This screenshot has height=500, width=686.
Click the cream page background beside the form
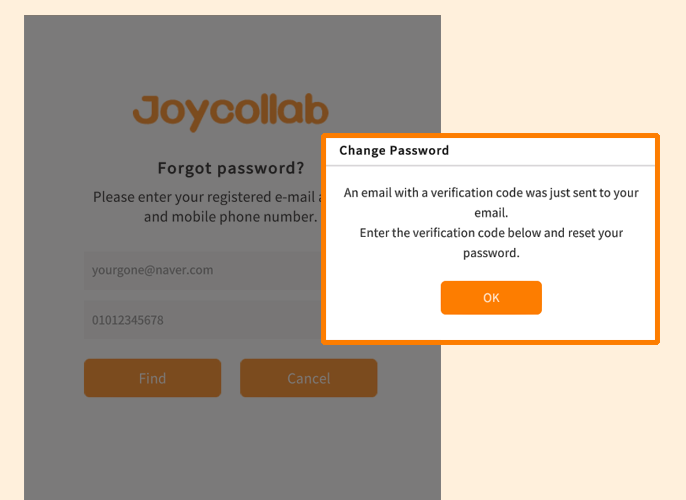pos(560,420)
